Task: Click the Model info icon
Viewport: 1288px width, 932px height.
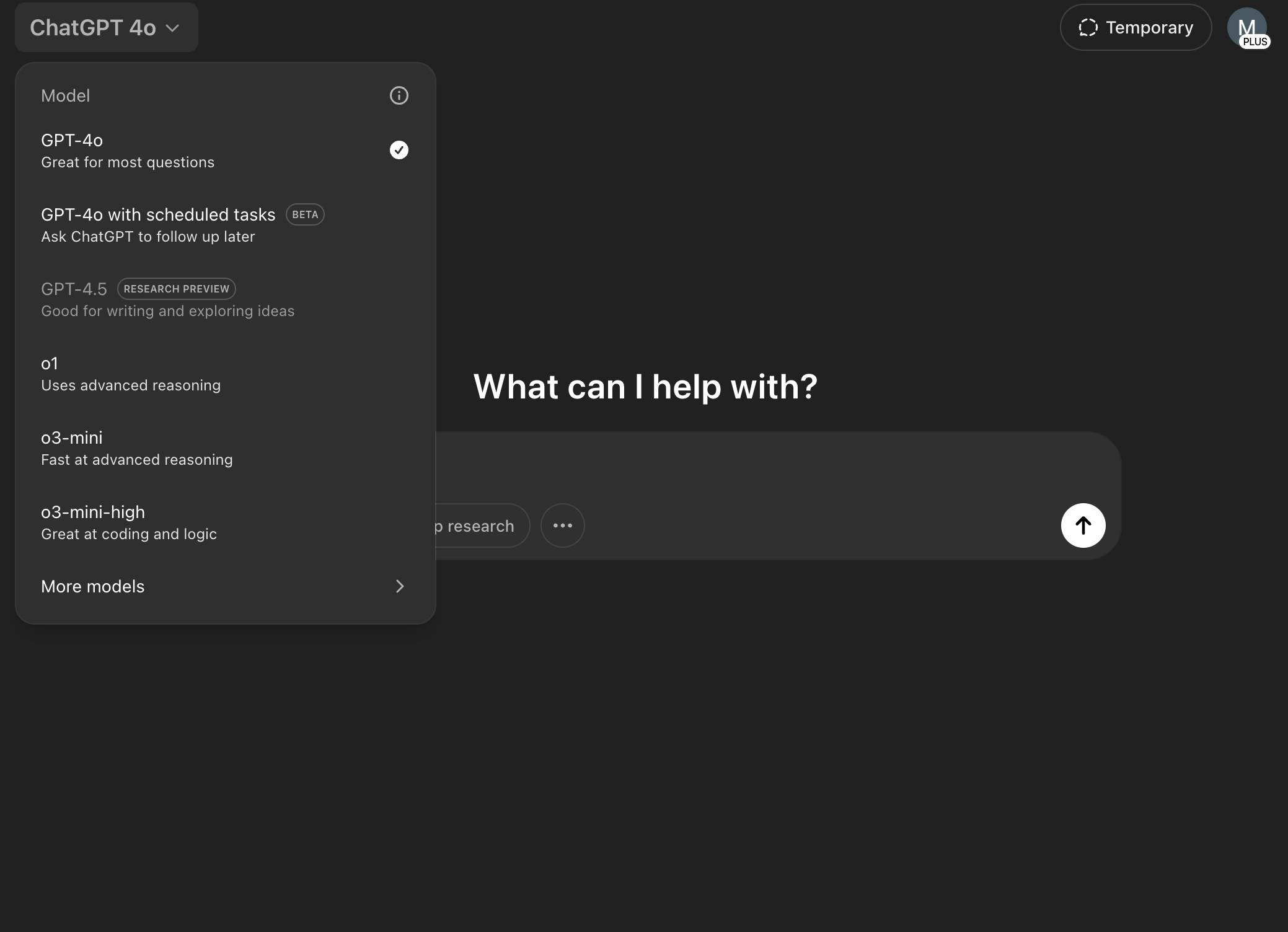Action: (x=399, y=95)
